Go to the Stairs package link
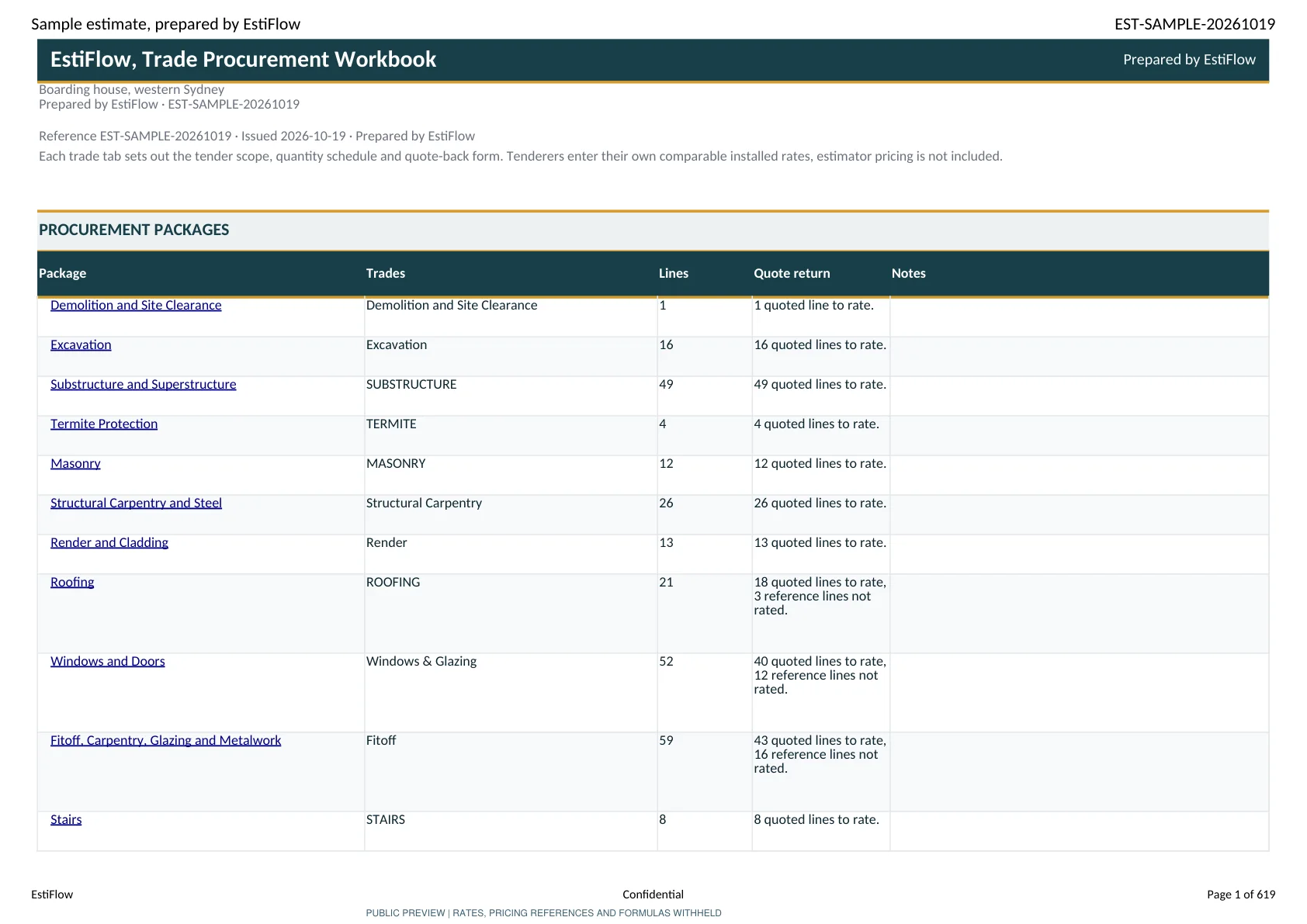This screenshot has width=1307, height=924. [x=66, y=819]
